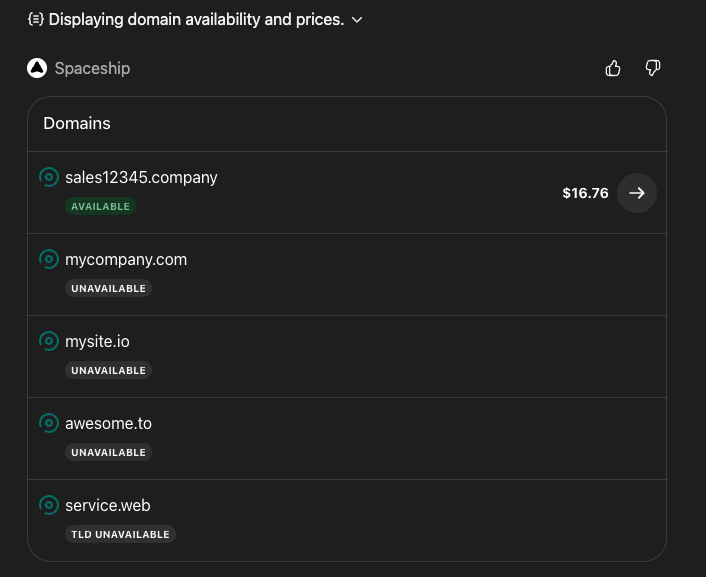Click the Domains card header
Viewport: 706px width, 577px height.
point(77,123)
